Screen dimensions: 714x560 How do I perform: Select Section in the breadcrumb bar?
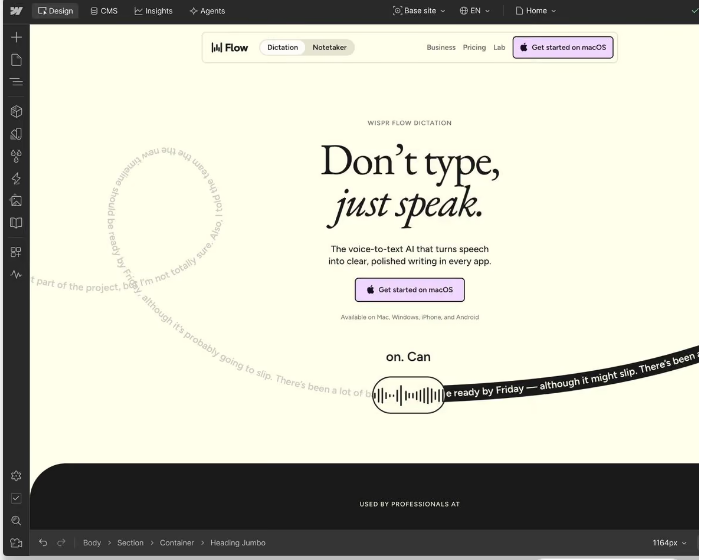point(130,543)
